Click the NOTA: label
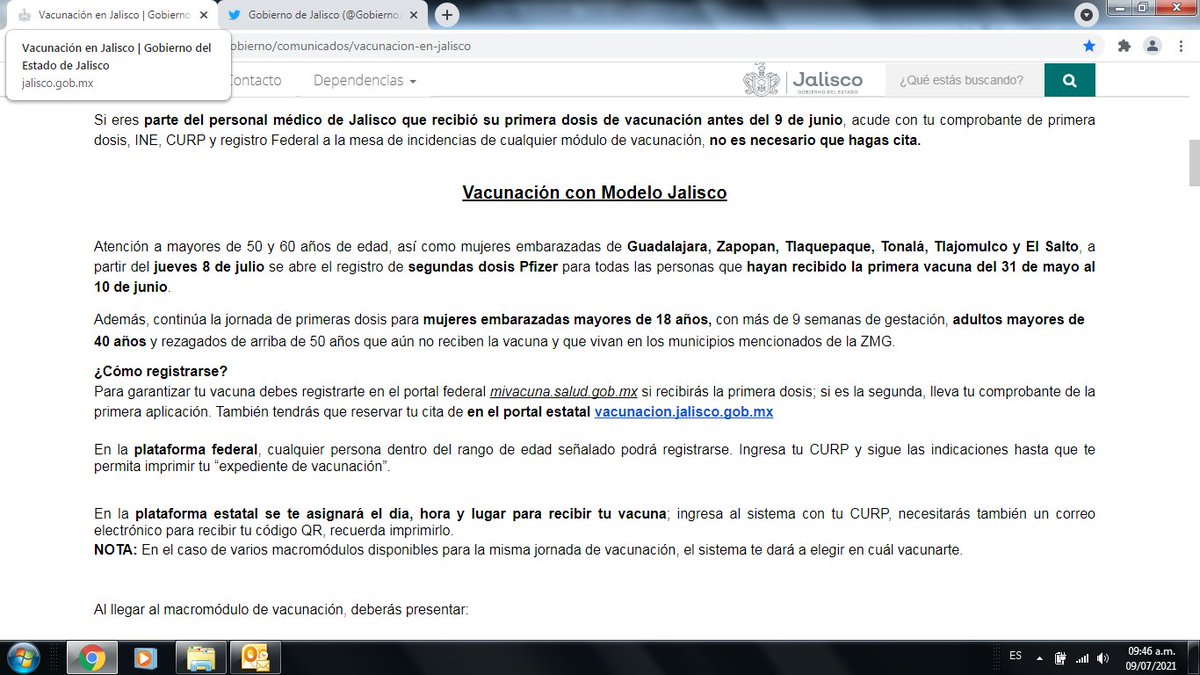 [x=115, y=550]
